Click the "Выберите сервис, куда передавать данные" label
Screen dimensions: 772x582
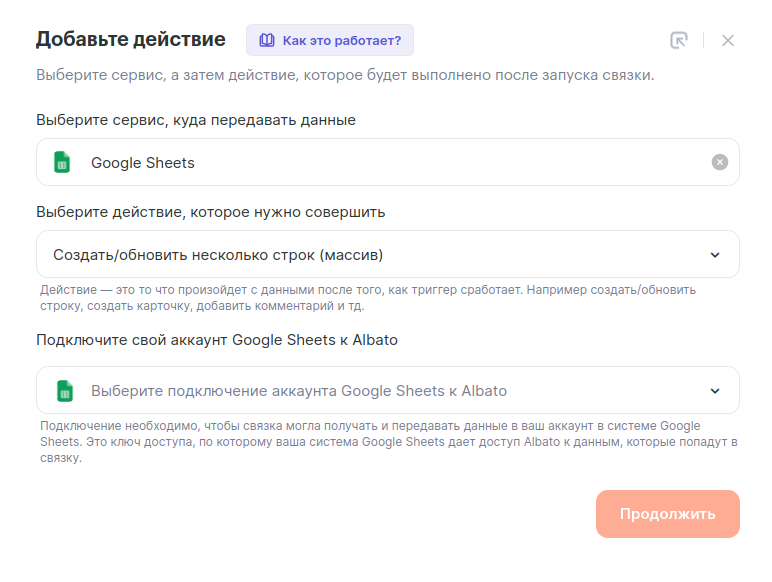click(196, 120)
